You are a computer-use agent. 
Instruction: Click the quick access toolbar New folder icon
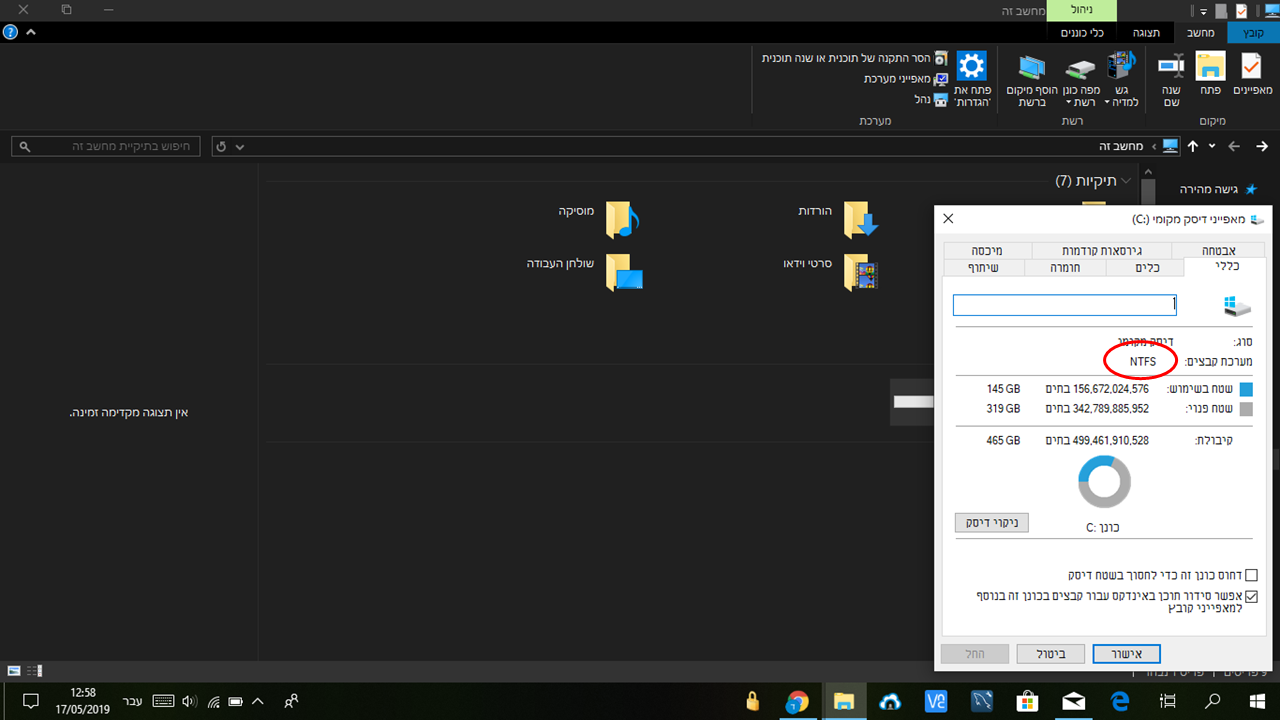pyautogui.click(x=1221, y=11)
